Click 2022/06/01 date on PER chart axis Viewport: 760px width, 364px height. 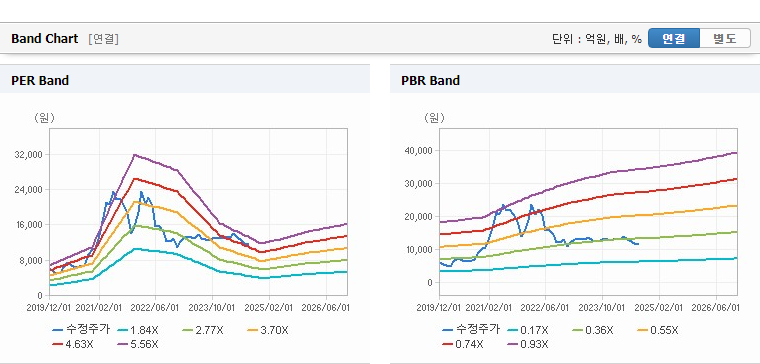coord(155,308)
